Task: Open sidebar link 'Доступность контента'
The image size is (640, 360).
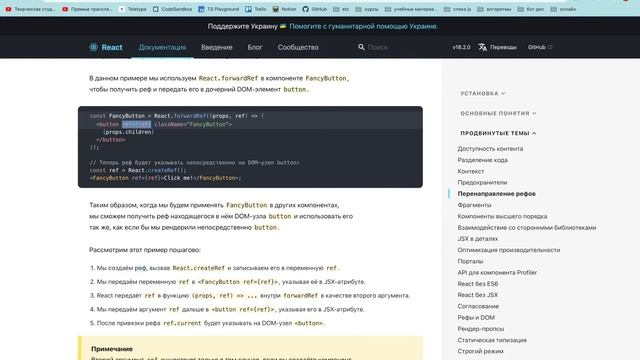Action: pyautogui.click(x=490, y=149)
